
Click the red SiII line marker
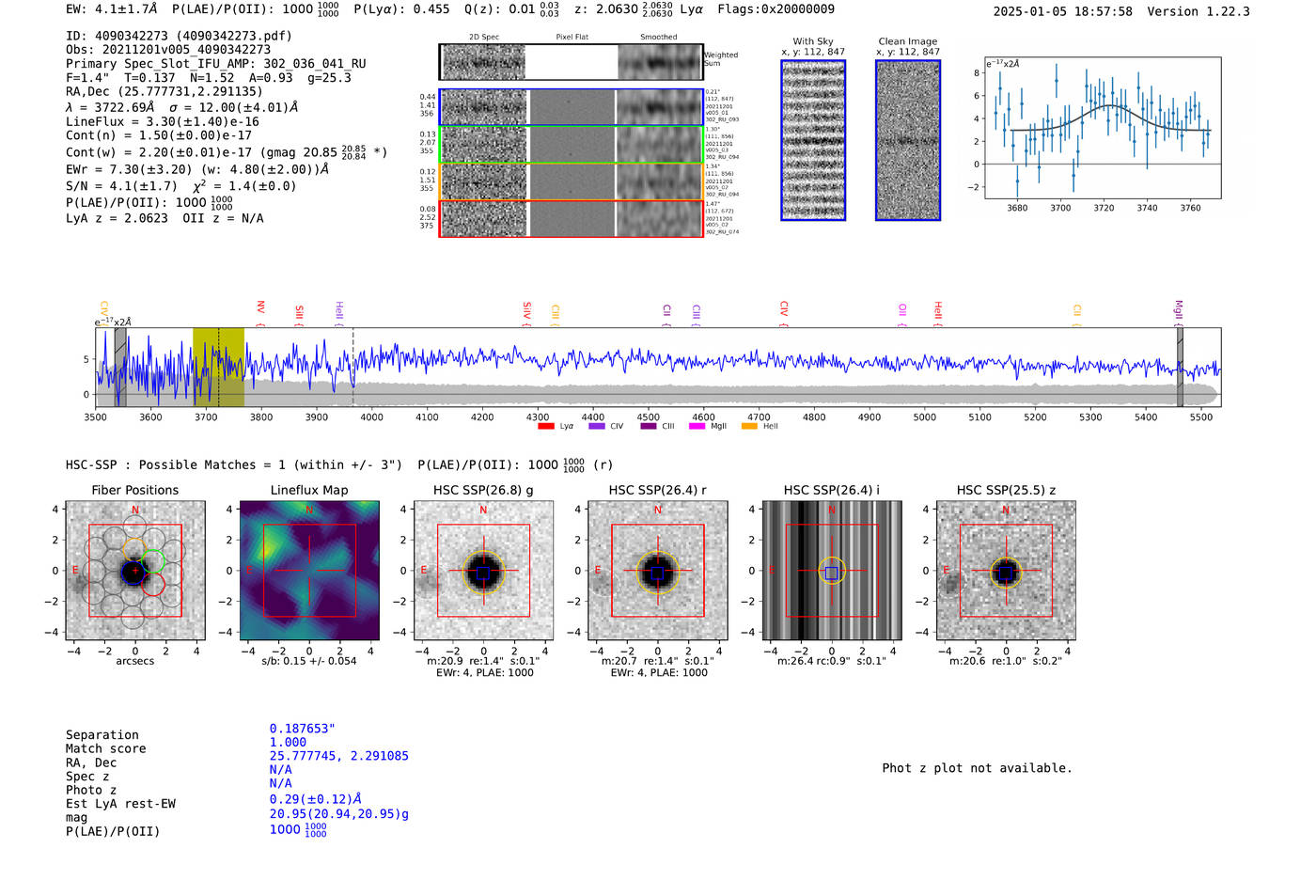299,314
